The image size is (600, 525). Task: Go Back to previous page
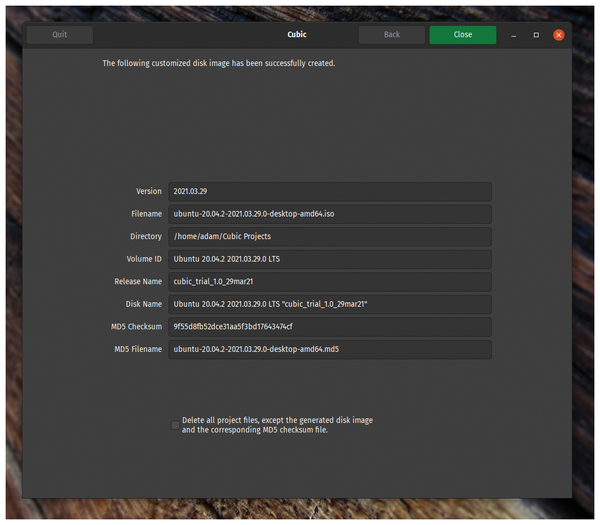point(391,35)
